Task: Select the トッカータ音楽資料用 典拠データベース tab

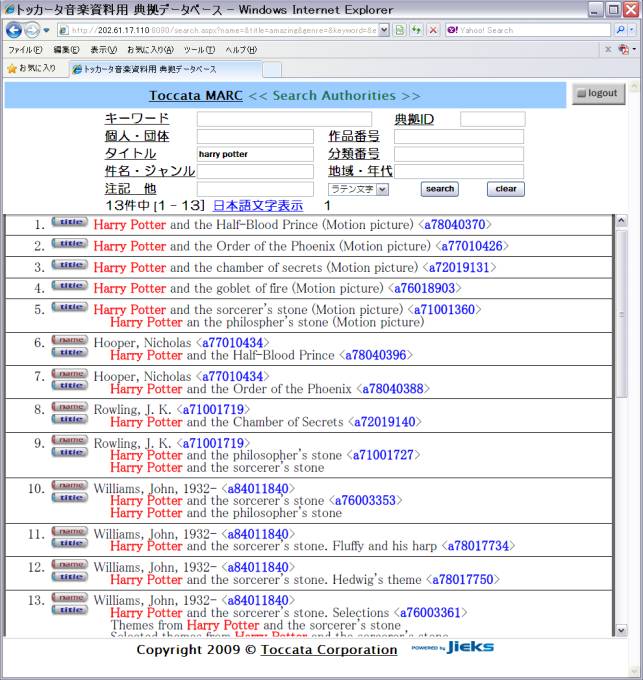Action: [x=165, y=69]
